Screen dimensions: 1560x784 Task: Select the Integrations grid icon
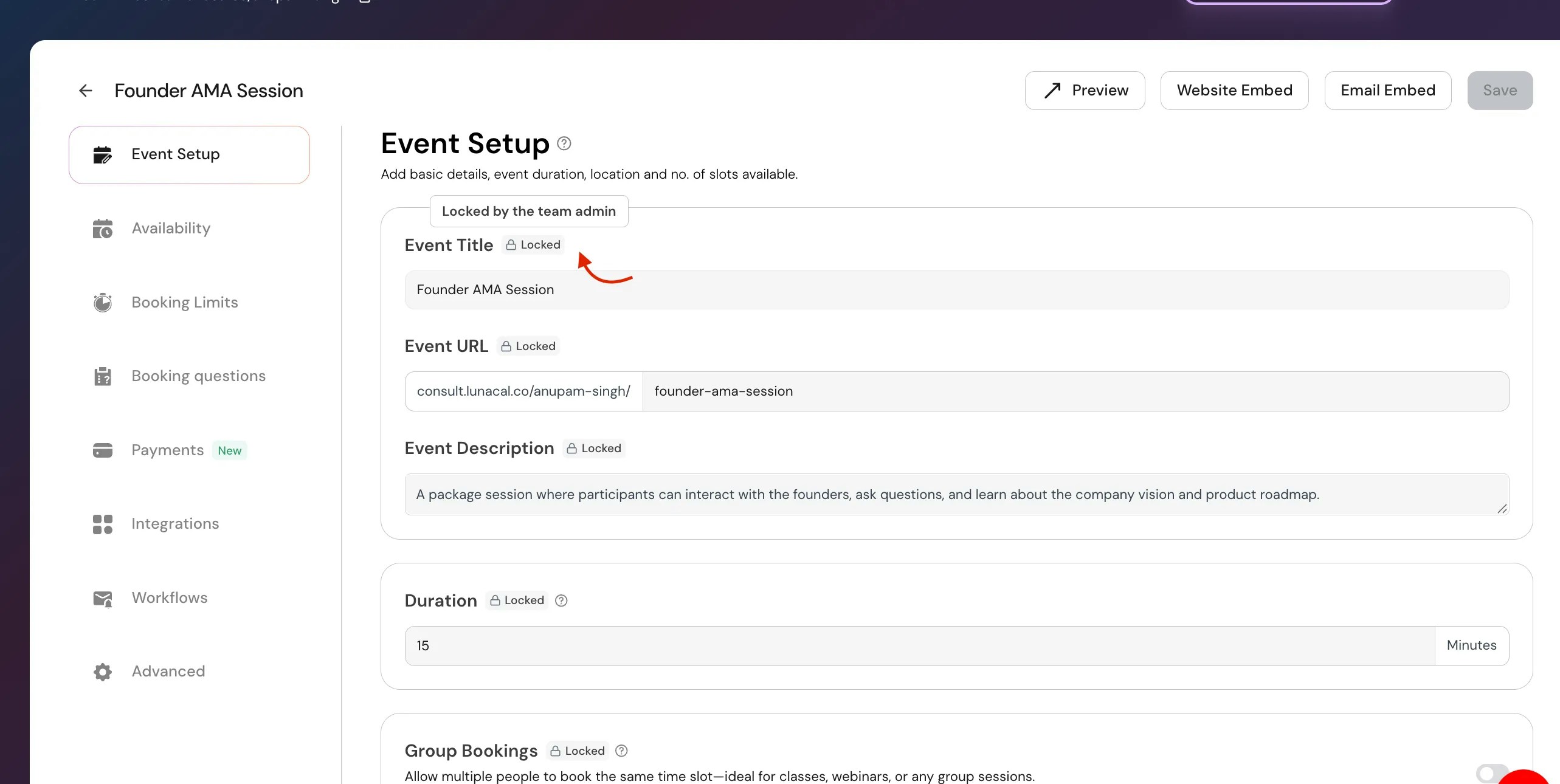(103, 524)
